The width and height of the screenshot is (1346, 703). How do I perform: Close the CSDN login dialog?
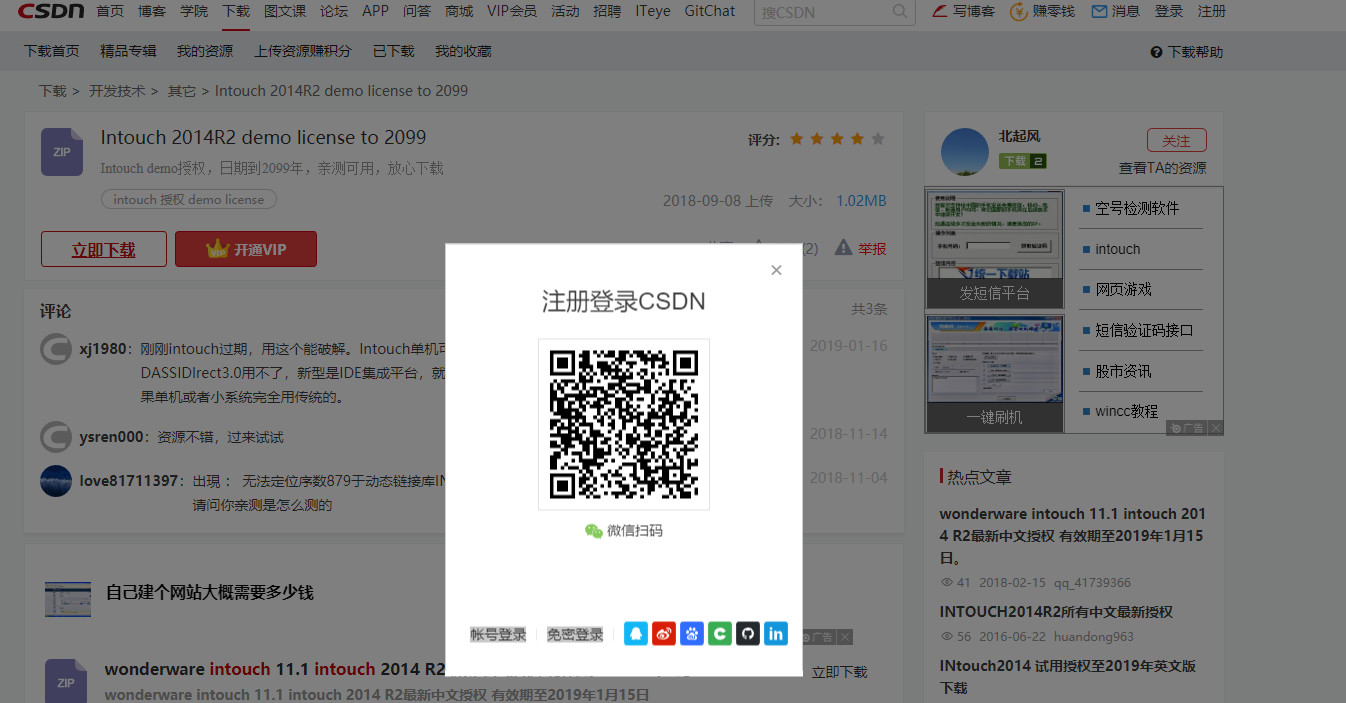pos(776,270)
